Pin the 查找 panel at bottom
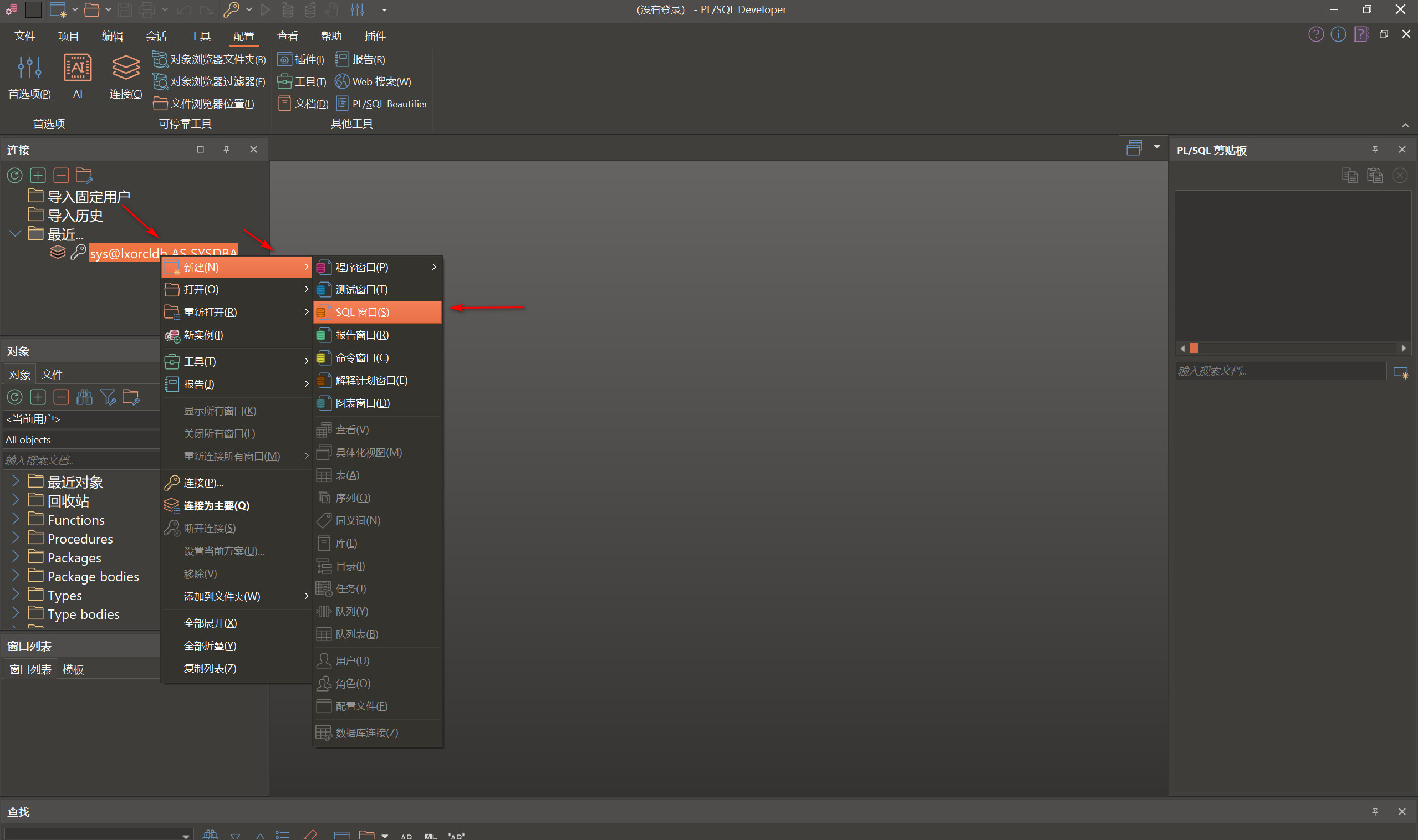This screenshot has width=1418, height=840. [1375, 812]
